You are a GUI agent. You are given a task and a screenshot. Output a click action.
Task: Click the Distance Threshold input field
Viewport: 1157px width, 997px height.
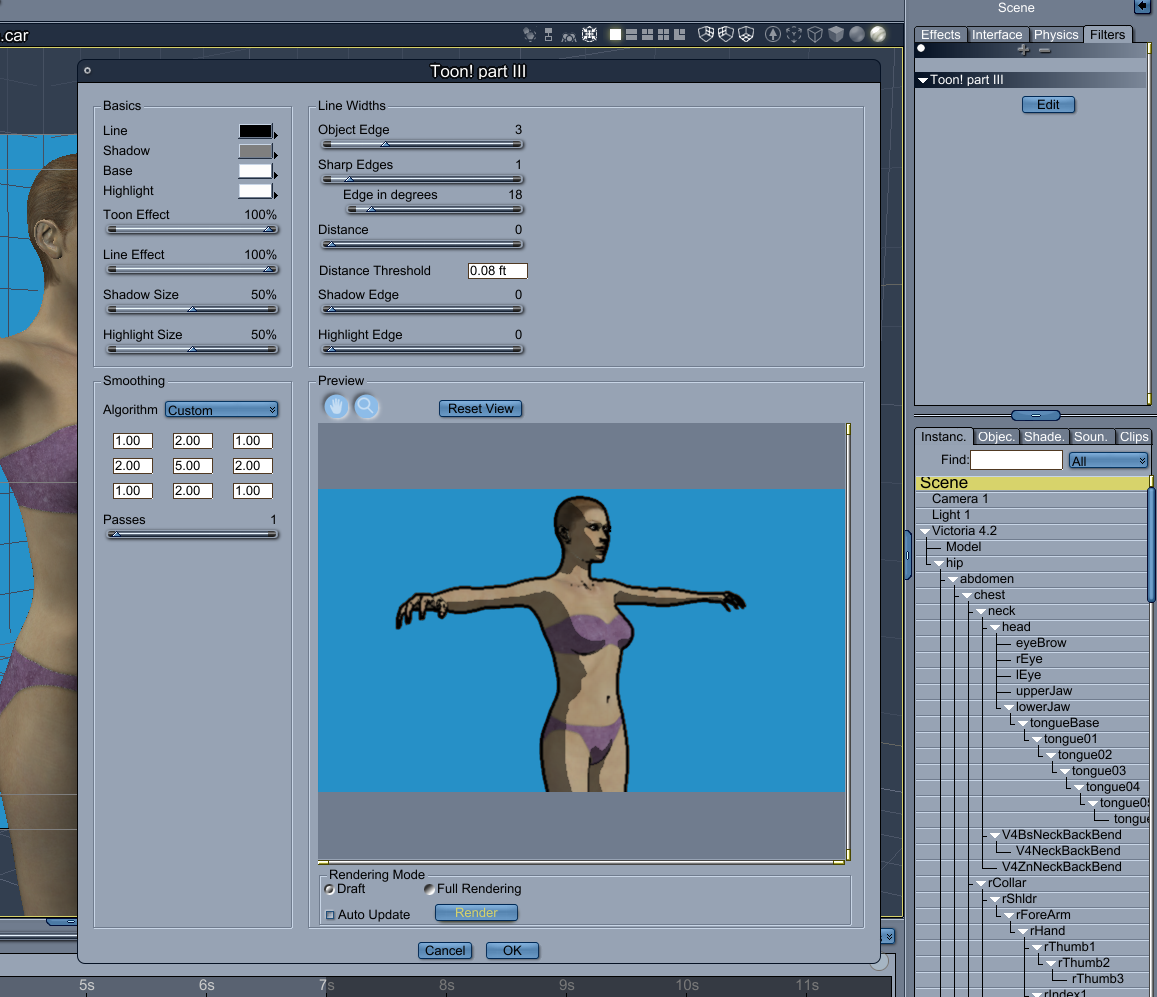click(497, 271)
